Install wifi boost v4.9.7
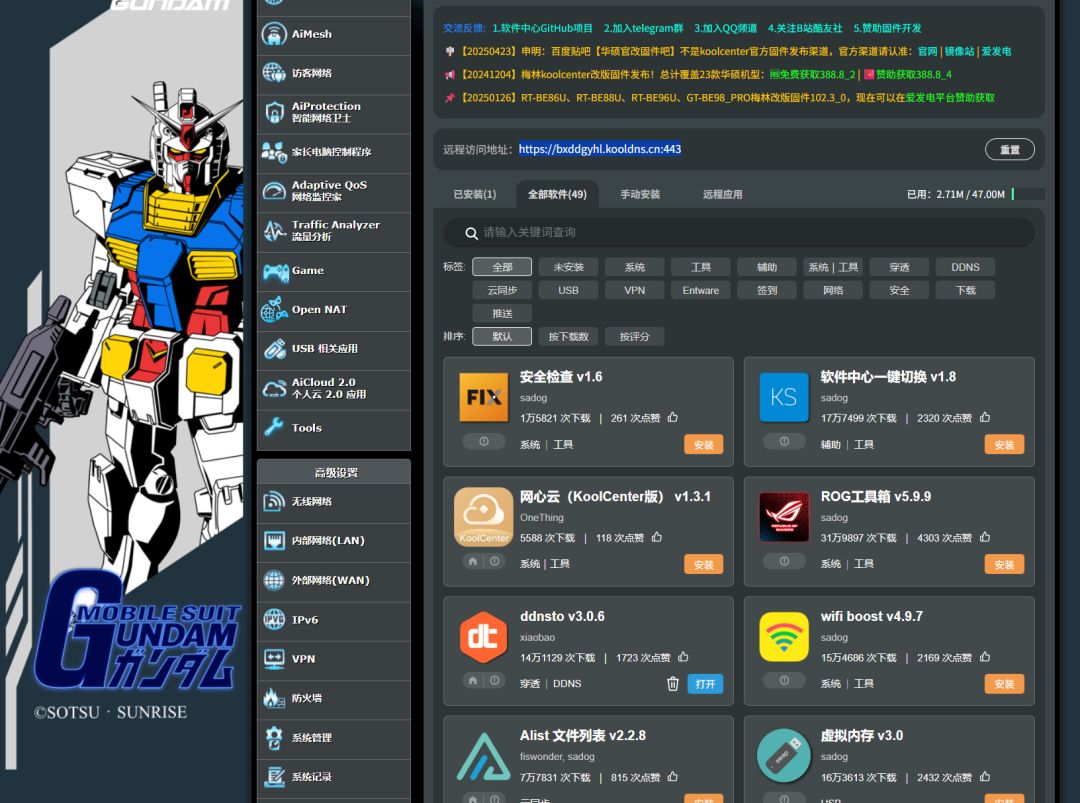 click(x=1004, y=684)
